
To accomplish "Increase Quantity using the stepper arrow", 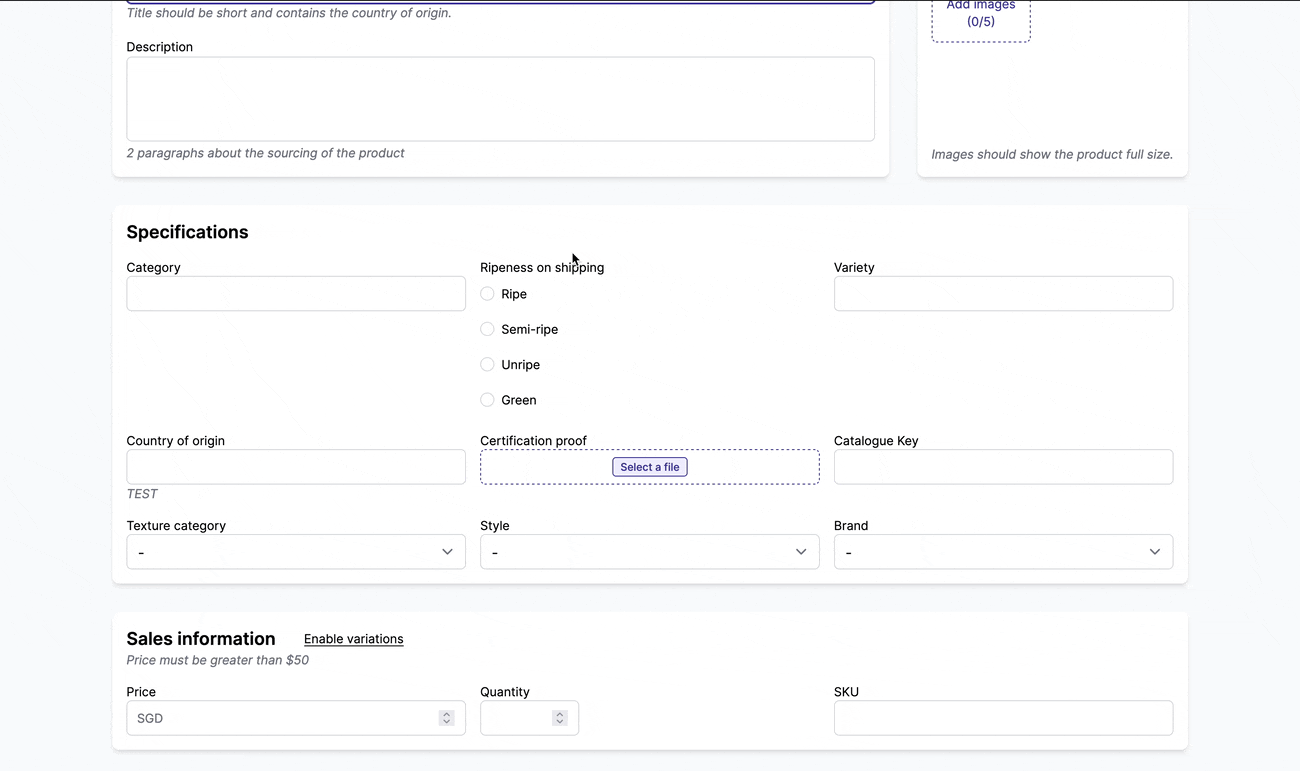I will click(559, 713).
